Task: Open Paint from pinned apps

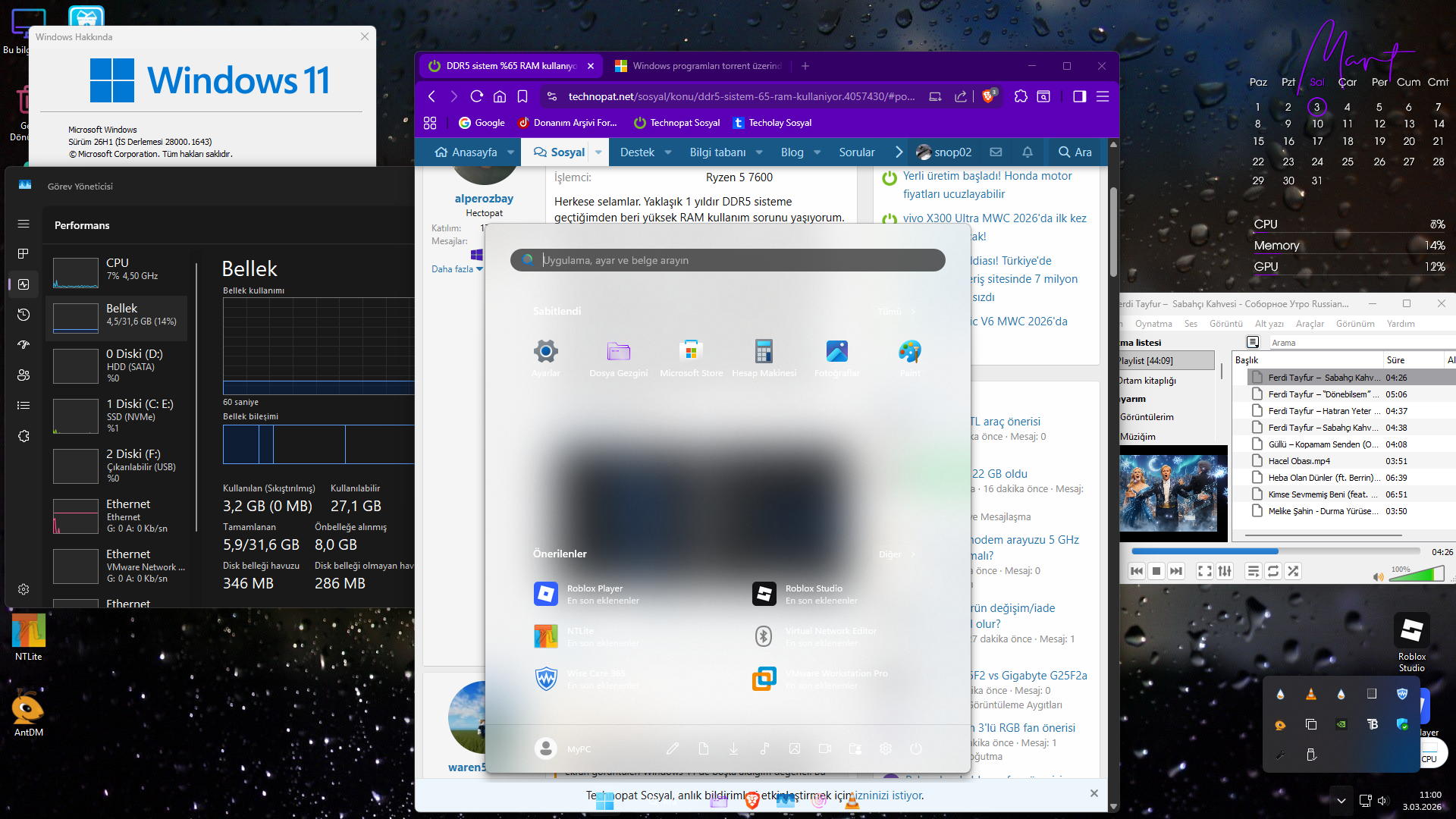Action: coord(909,357)
